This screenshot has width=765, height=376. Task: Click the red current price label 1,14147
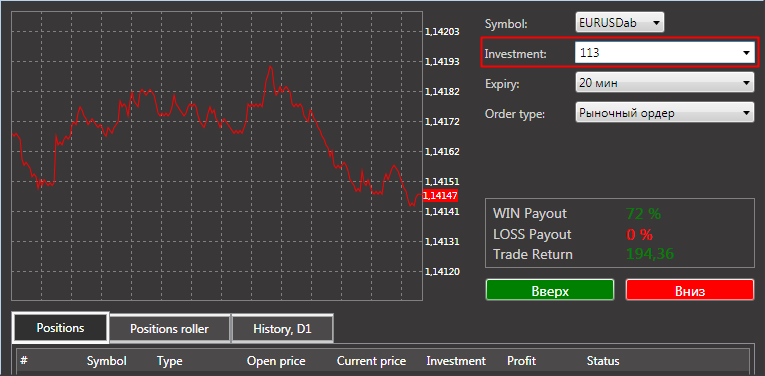point(440,196)
